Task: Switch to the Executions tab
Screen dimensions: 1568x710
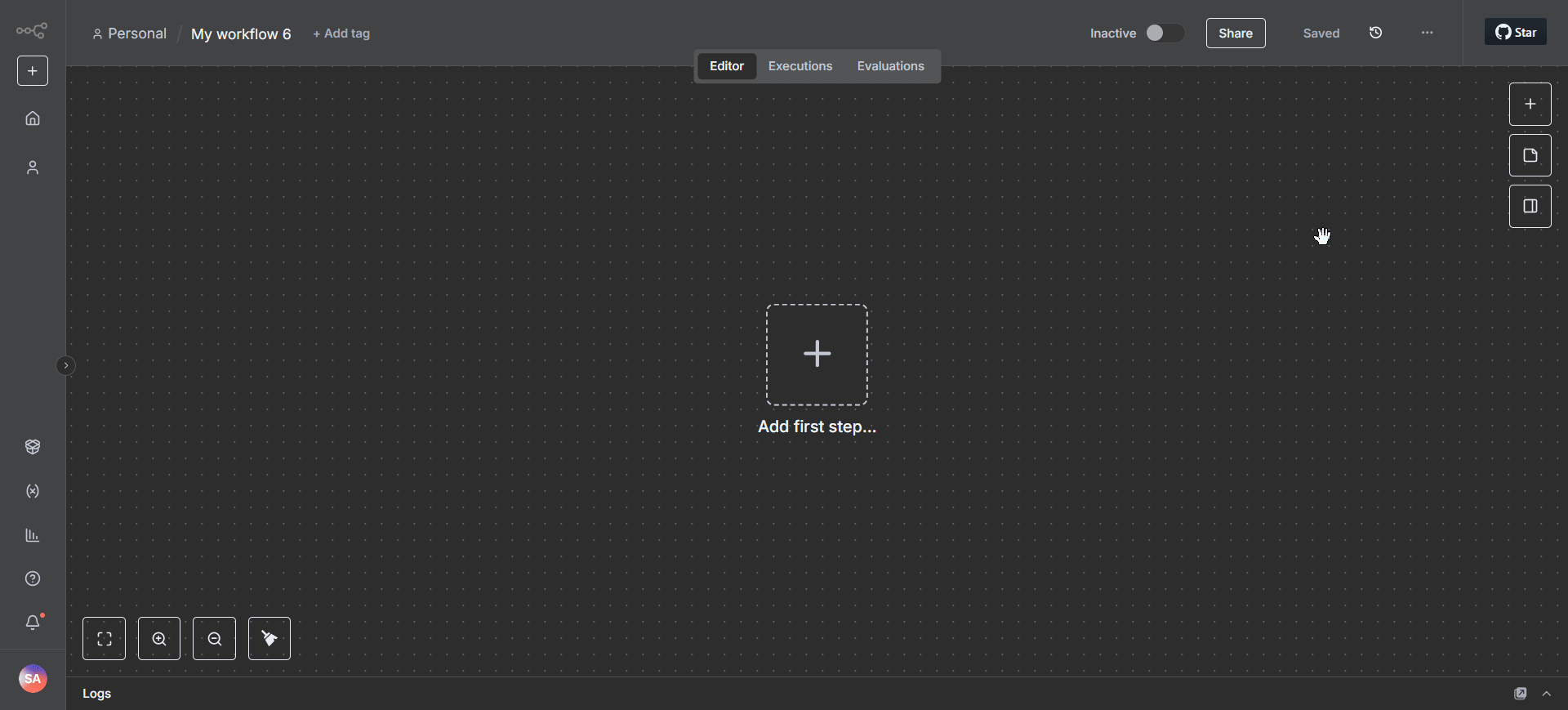Action: pyautogui.click(x=800, y=66)
